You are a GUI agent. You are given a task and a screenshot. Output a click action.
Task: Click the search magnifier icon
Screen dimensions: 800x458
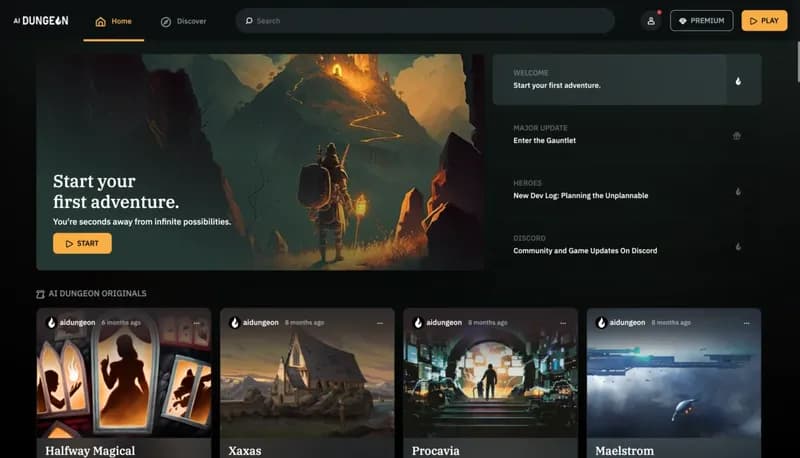point(249,21)
